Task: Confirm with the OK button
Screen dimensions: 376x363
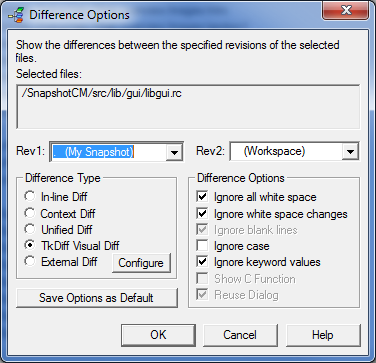Action: click(x=158, y=335)
